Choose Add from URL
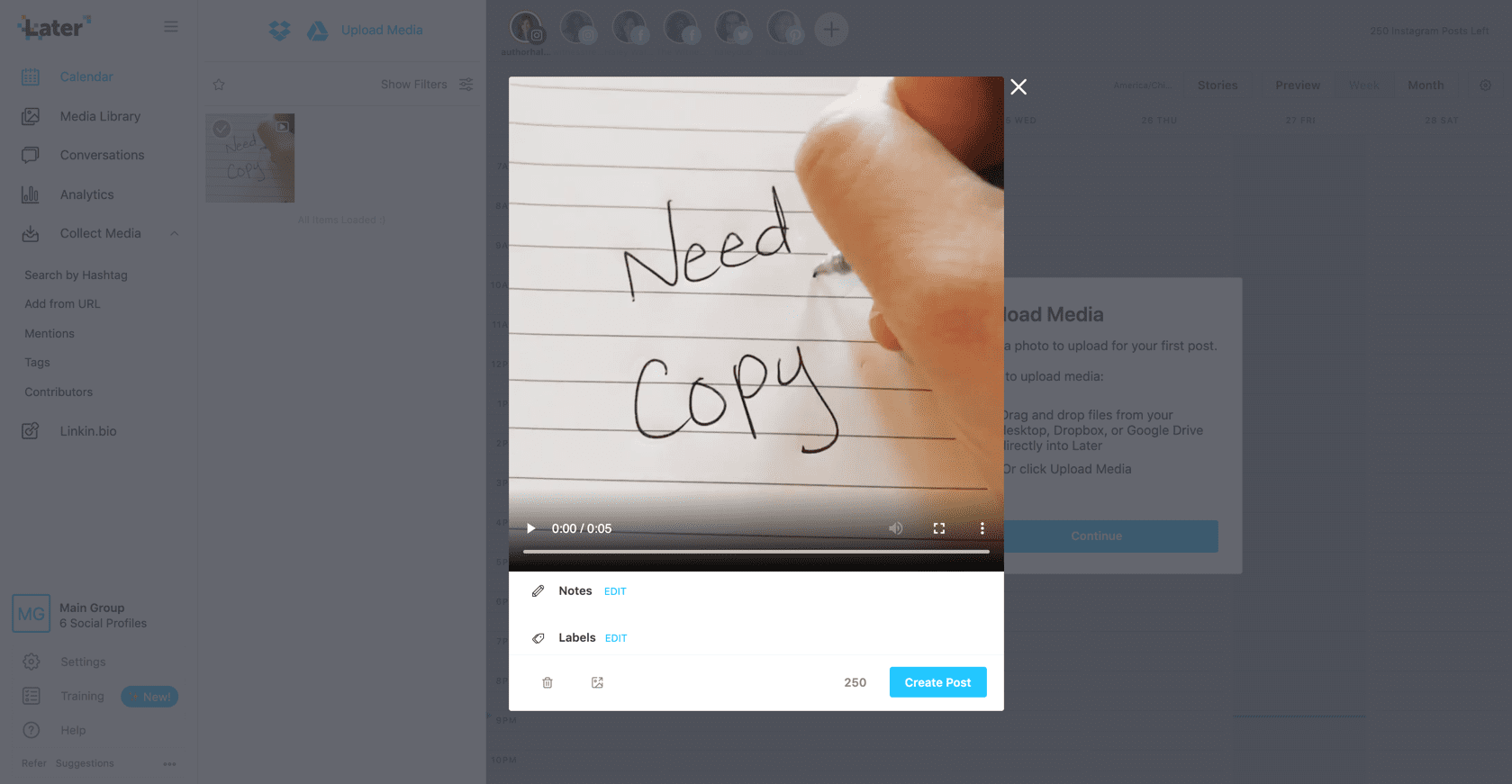 tap(62, 304)
